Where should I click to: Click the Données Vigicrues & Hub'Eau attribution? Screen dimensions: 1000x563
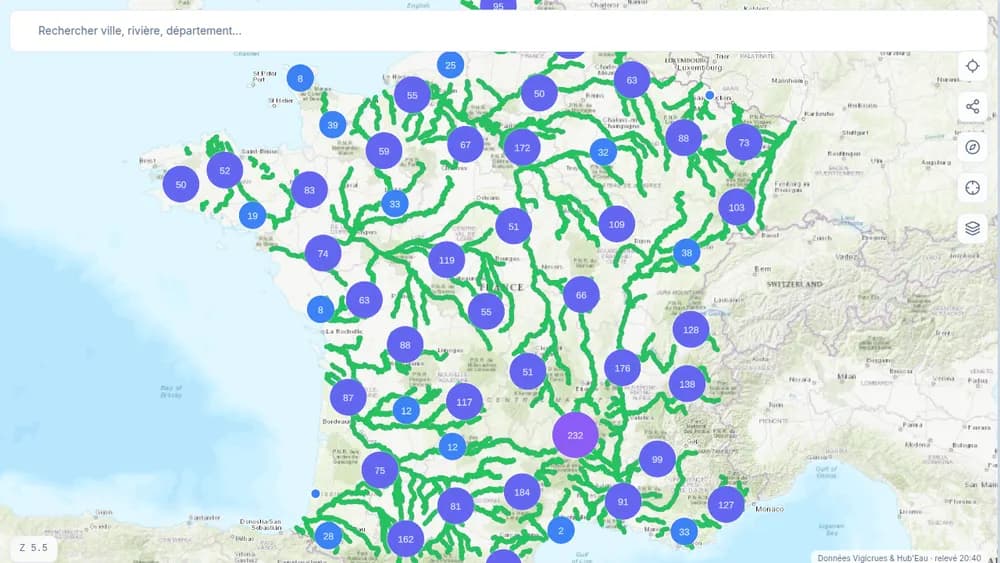point(899,558)
